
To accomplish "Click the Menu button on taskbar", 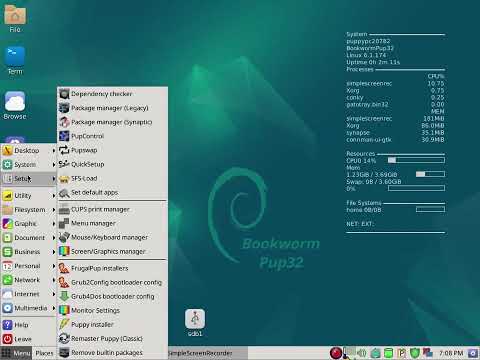I will point(16,353).
